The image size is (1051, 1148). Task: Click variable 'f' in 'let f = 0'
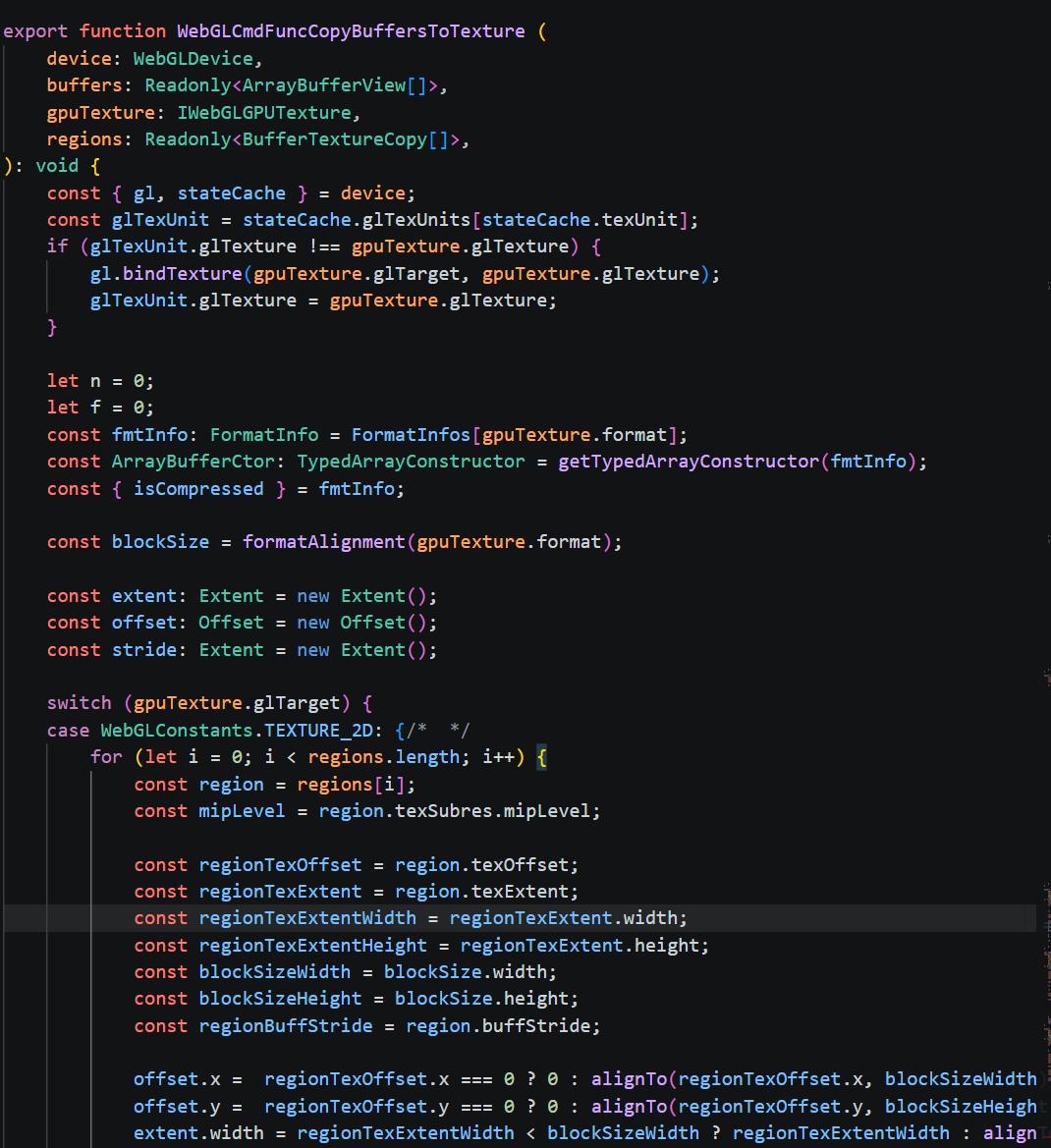pos(95,408)
